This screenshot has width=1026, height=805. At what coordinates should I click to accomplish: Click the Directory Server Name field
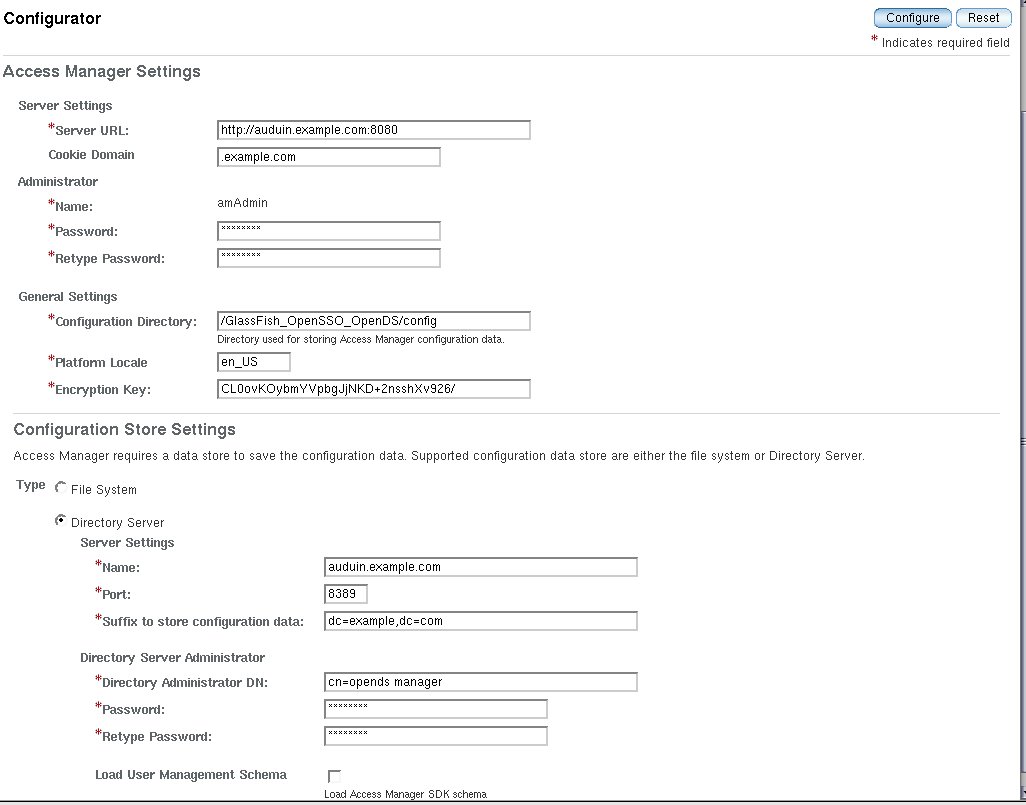click(480, 567)
